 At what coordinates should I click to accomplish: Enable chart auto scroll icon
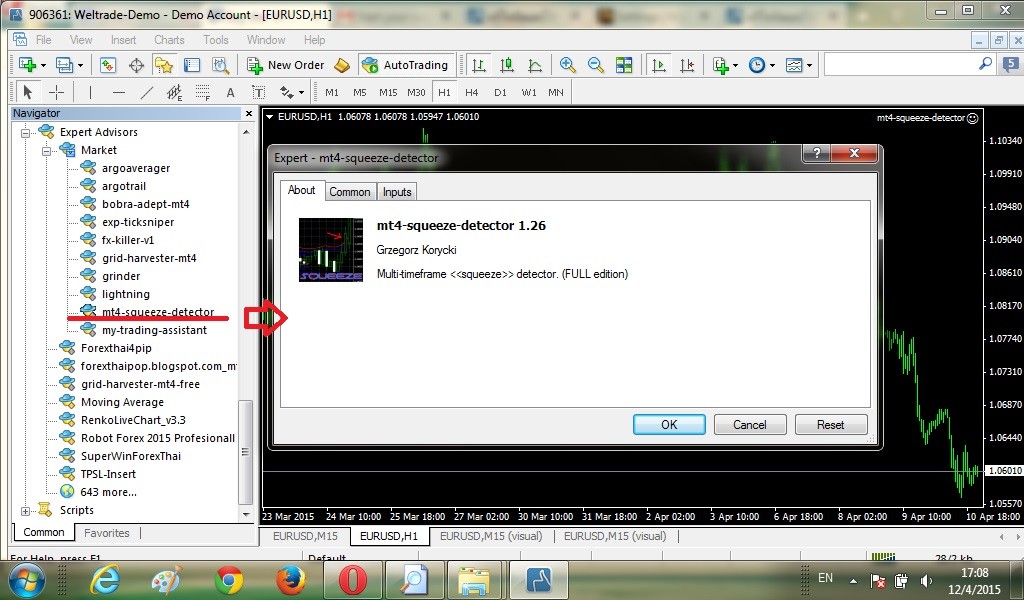[659, 65]
